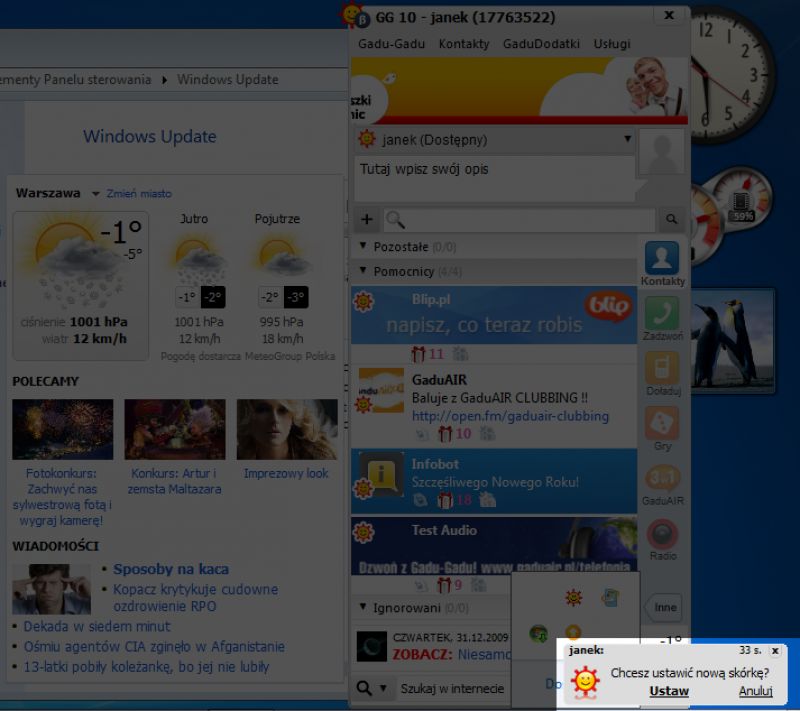Click the Tutaj wpisz swój opis description field
The height and width of the screenshot is (711, 800).
[x=494, y=178]
